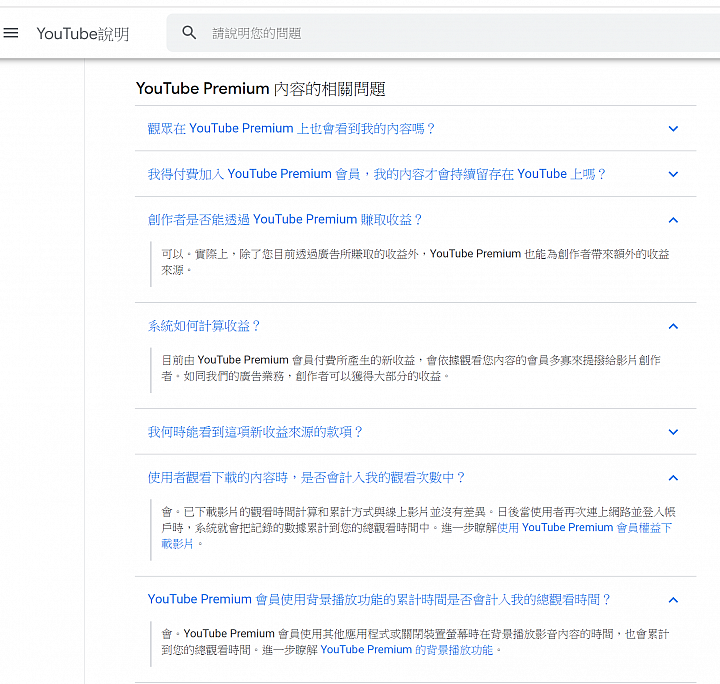720x684 pixels.
Task: Click up chevron beside 創作者是否能透過 question
Action: [x=673, y=220]
